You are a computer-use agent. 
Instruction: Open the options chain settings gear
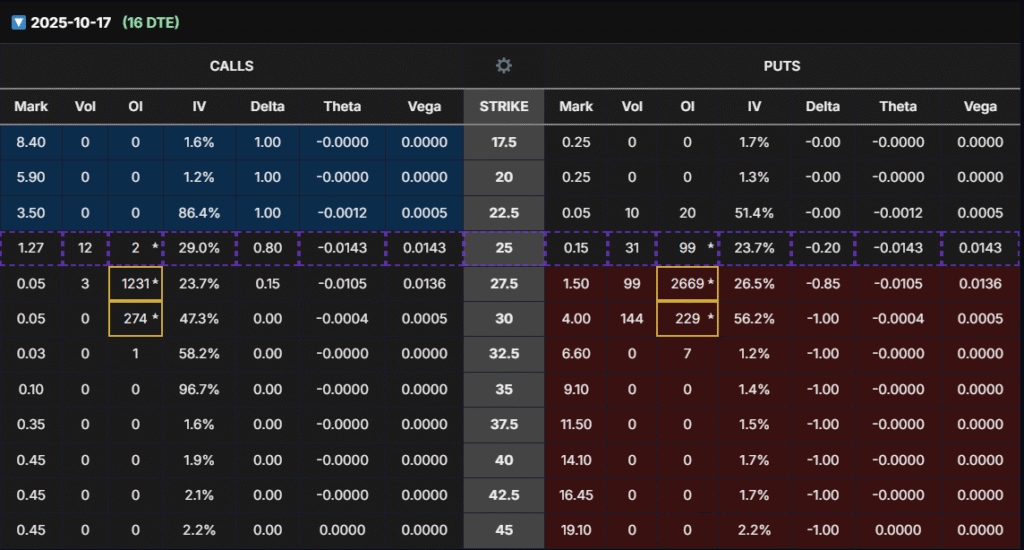(504, 66)
